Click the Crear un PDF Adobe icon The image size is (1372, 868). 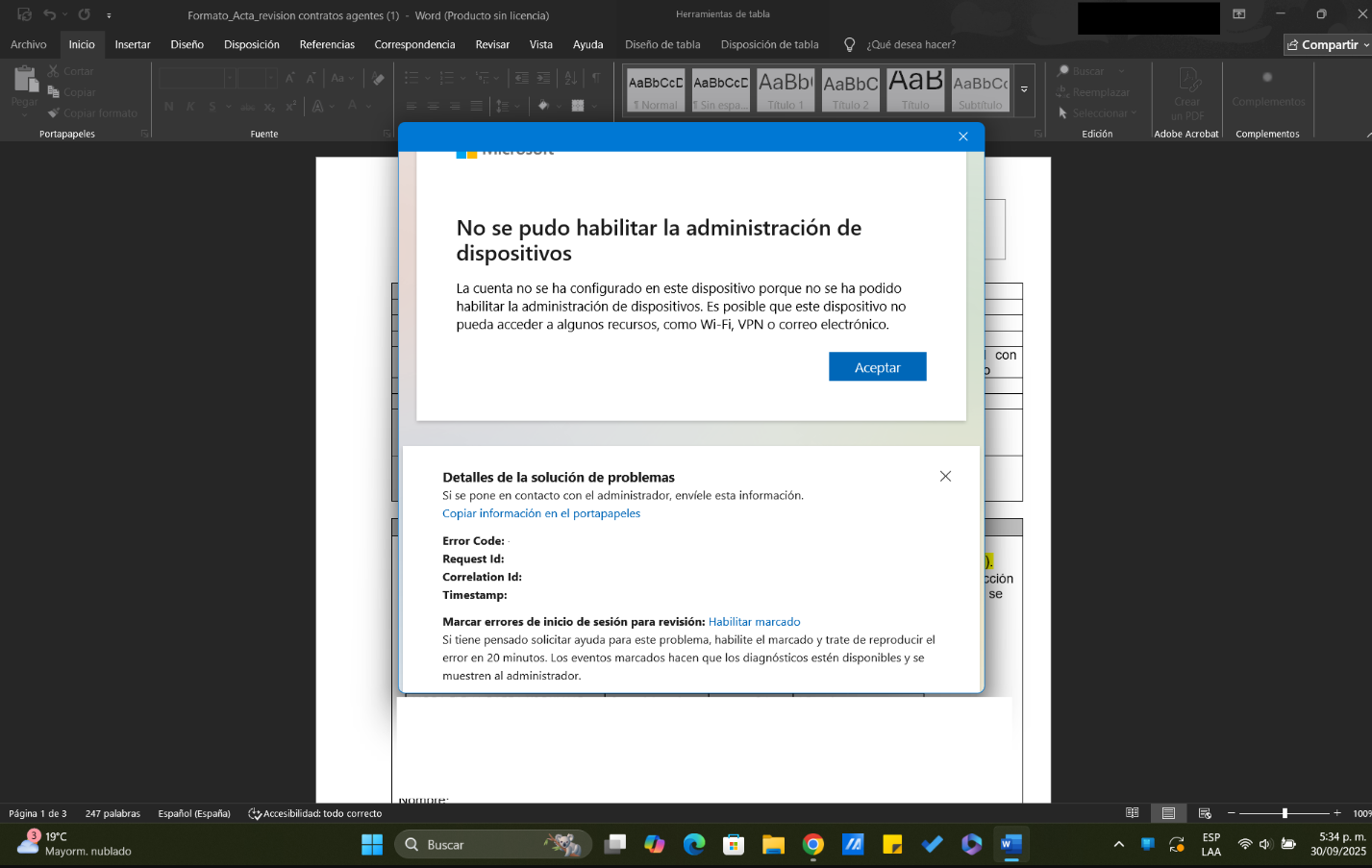pyautogui.click(x=1188, y=79)
